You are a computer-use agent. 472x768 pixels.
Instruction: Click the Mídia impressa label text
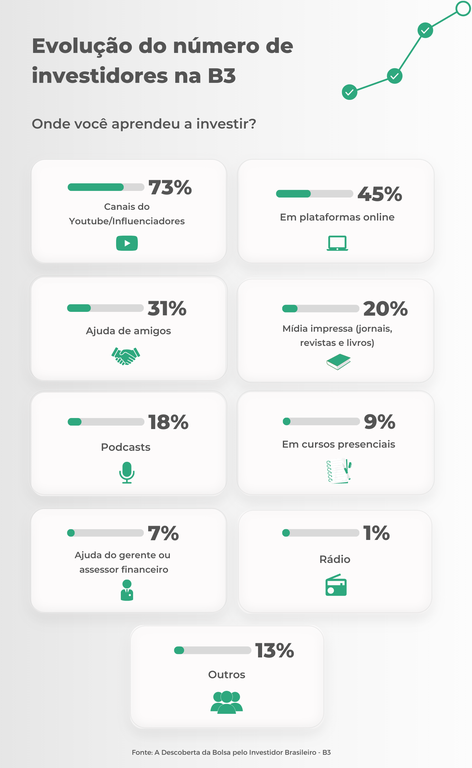click(x=337, y=336)
